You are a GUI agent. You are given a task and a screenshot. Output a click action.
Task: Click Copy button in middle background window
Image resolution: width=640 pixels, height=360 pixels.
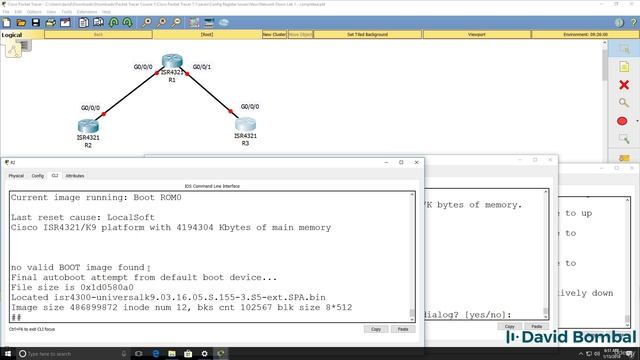click(509, 327)
